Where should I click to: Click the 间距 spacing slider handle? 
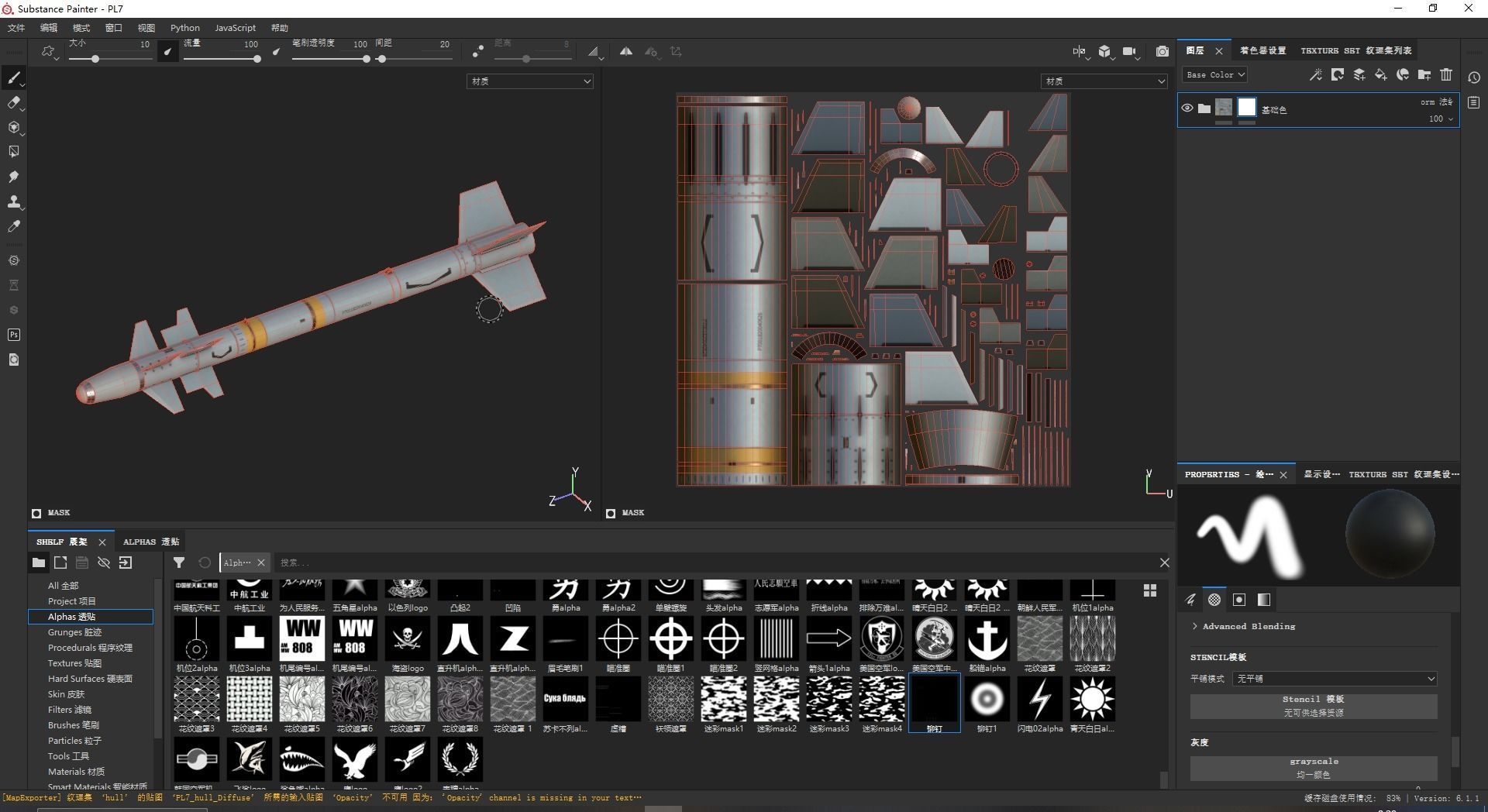(381, 59)
